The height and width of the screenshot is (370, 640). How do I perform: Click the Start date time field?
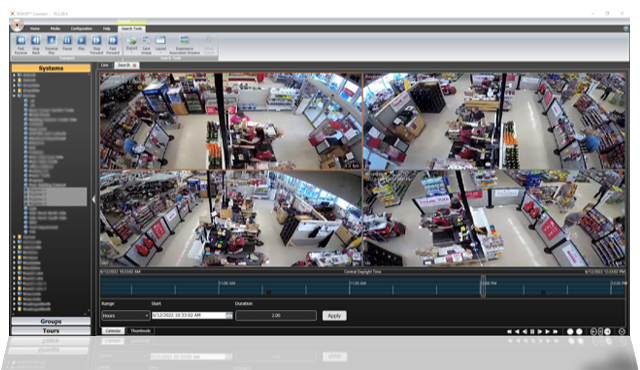(189, 315)
